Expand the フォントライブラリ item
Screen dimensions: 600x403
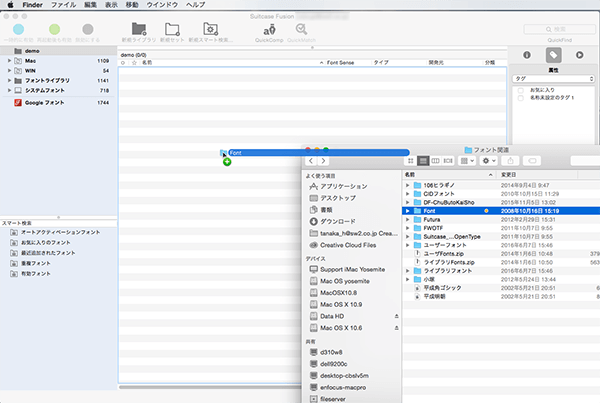[10, 81]
